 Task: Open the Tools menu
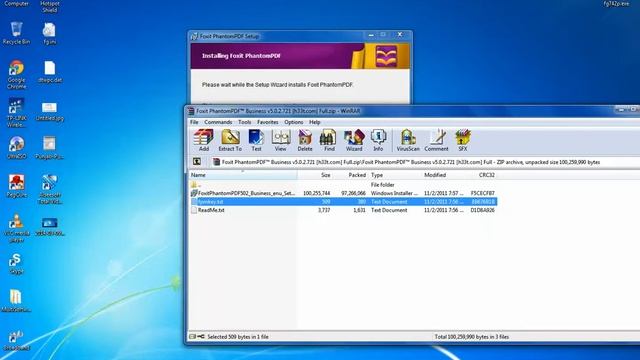(x=244, y=122)
